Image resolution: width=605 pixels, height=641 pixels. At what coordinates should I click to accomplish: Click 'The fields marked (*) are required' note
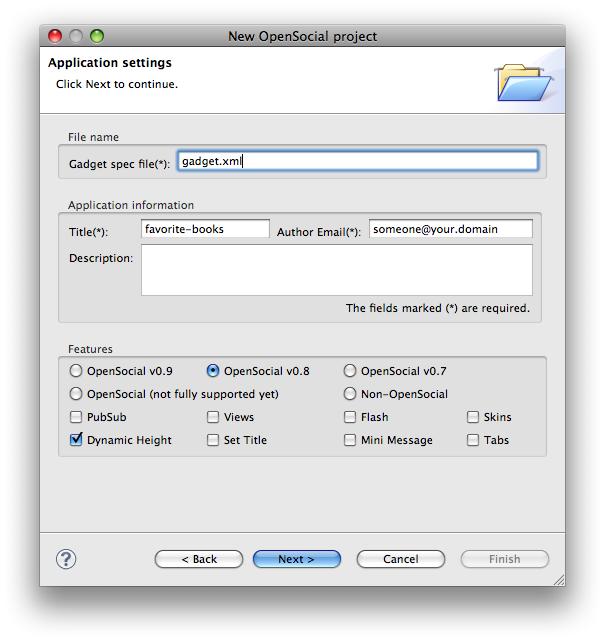coord(438,308)
